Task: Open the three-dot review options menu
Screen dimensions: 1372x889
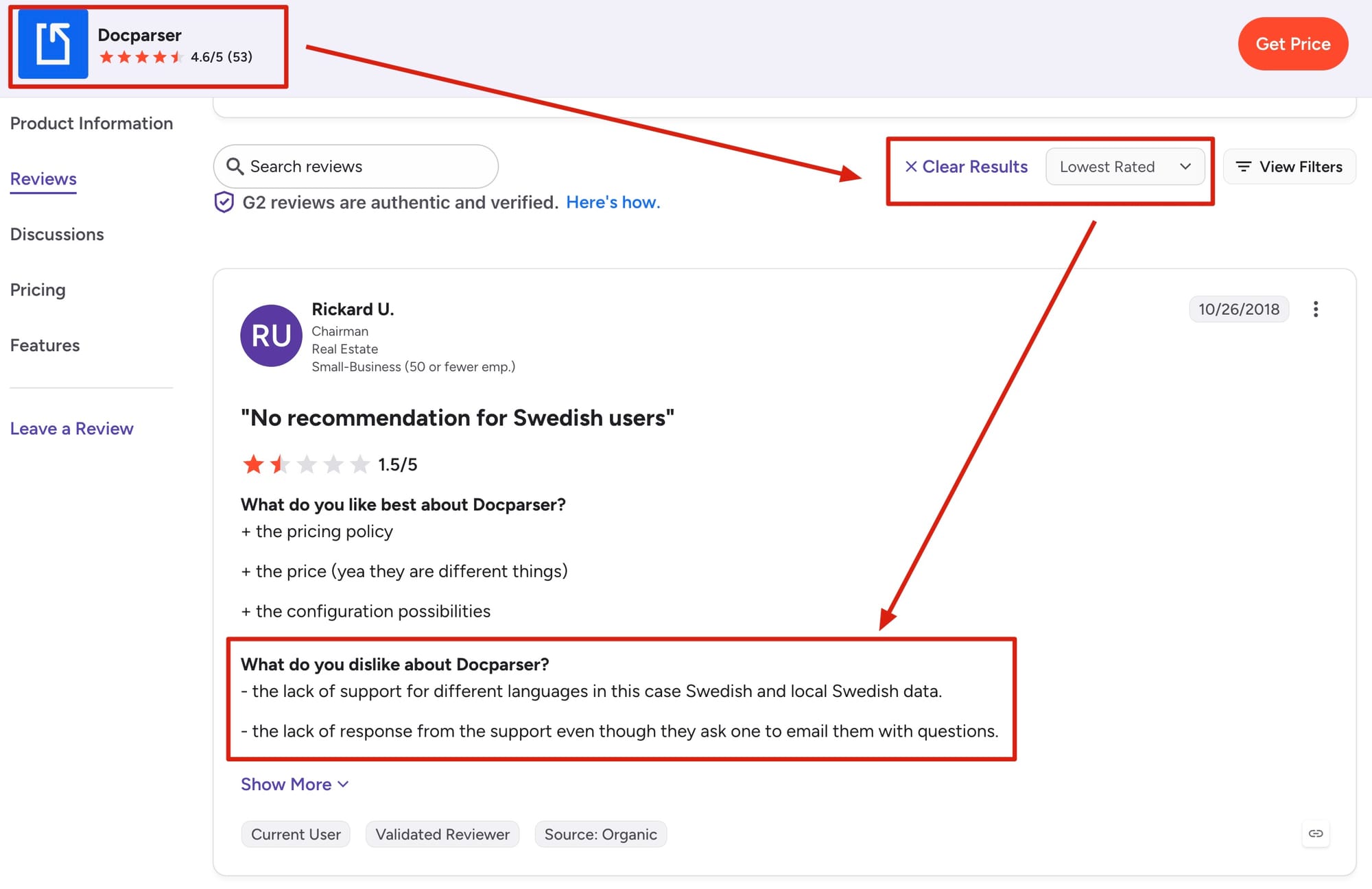Action: [x=1315, y=309]
